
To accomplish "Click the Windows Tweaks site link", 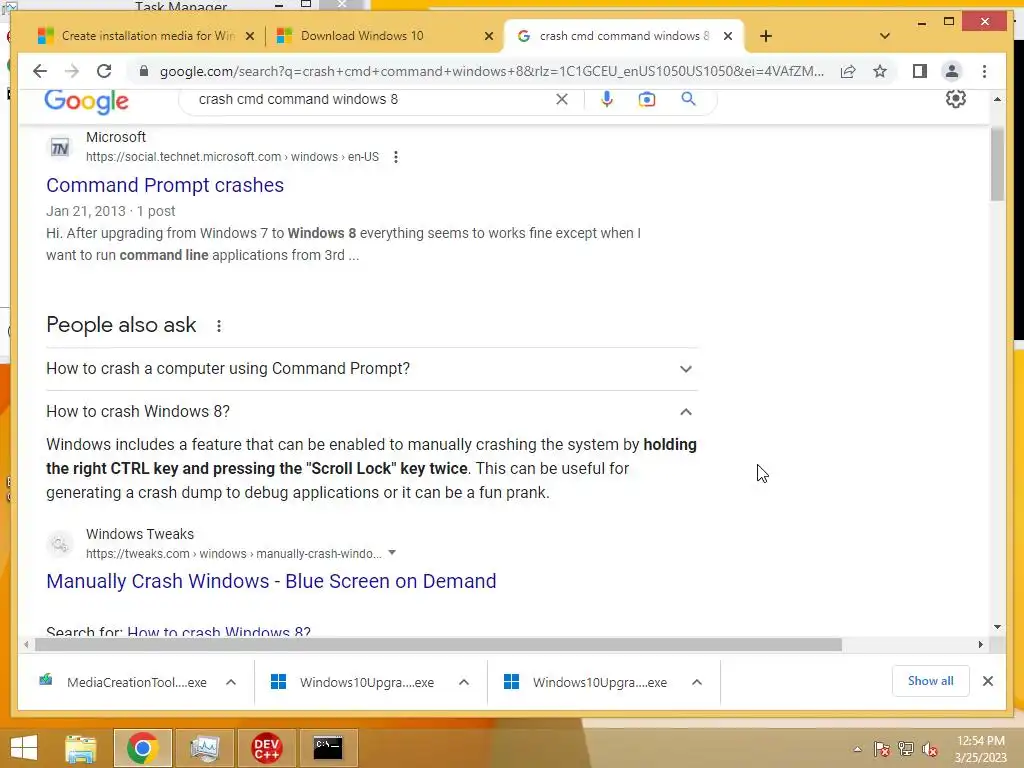I will [140, 534].
